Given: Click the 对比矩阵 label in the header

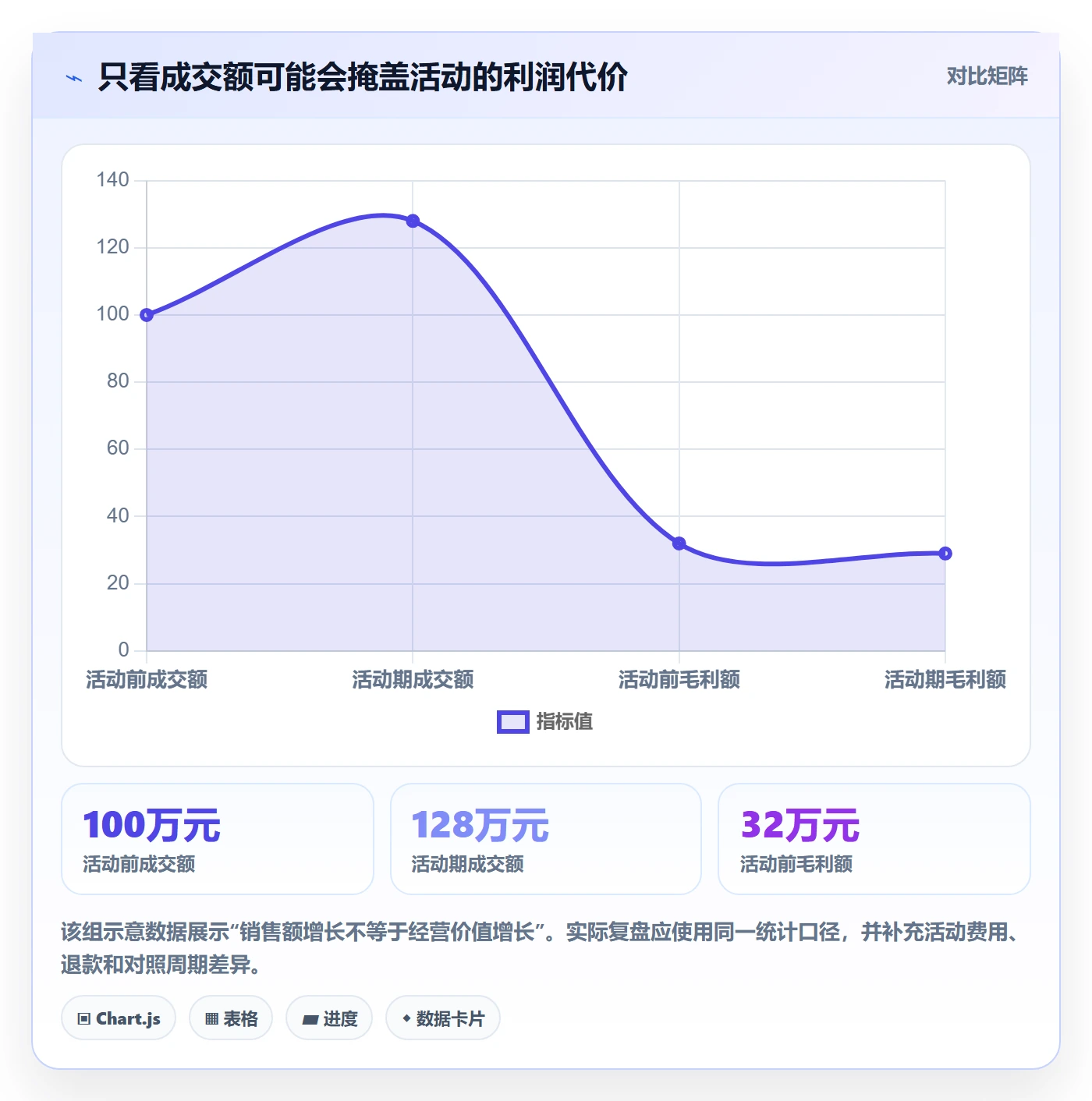Looking at the screenshot, I should coord(987,76).
